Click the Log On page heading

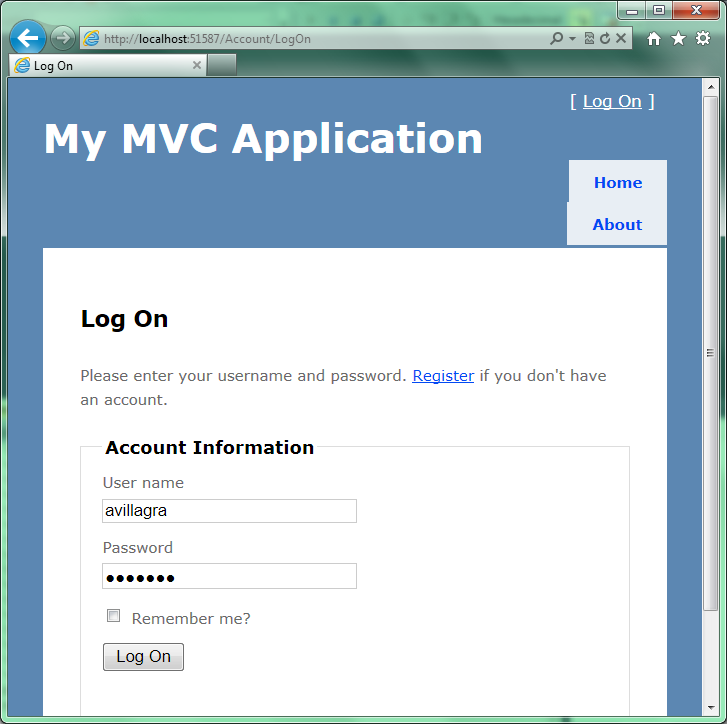[x=124, y=319]
